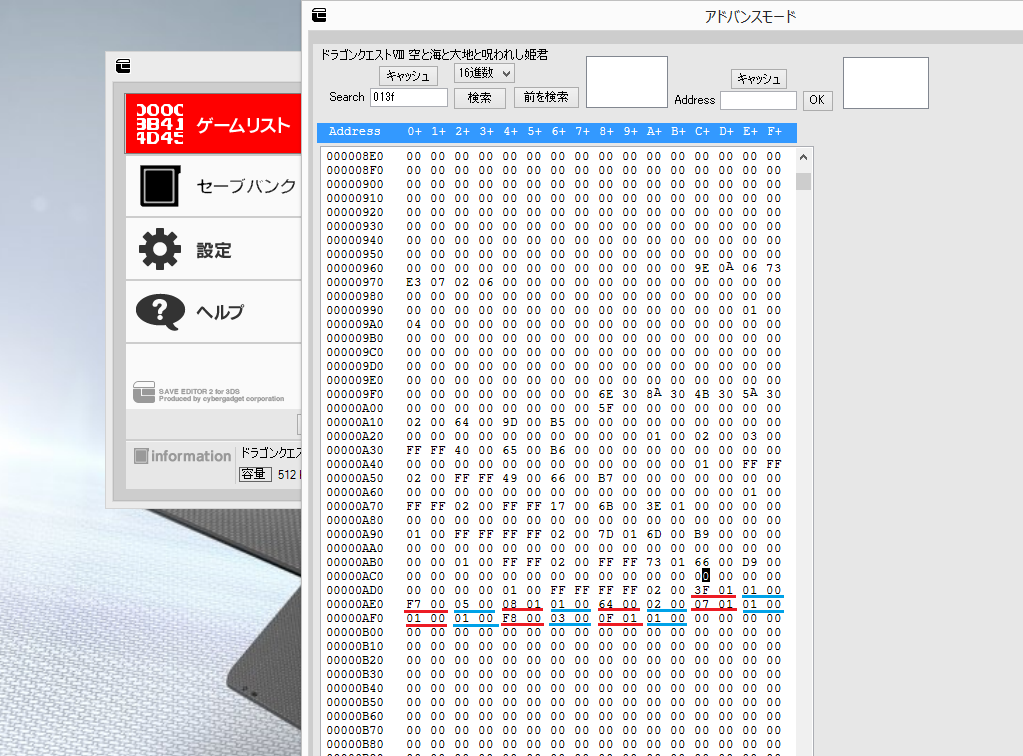The height and width of the screenshot is (756, 1023).
Task: Open the ゲームリスト menu entry
Action: (213, 124)
